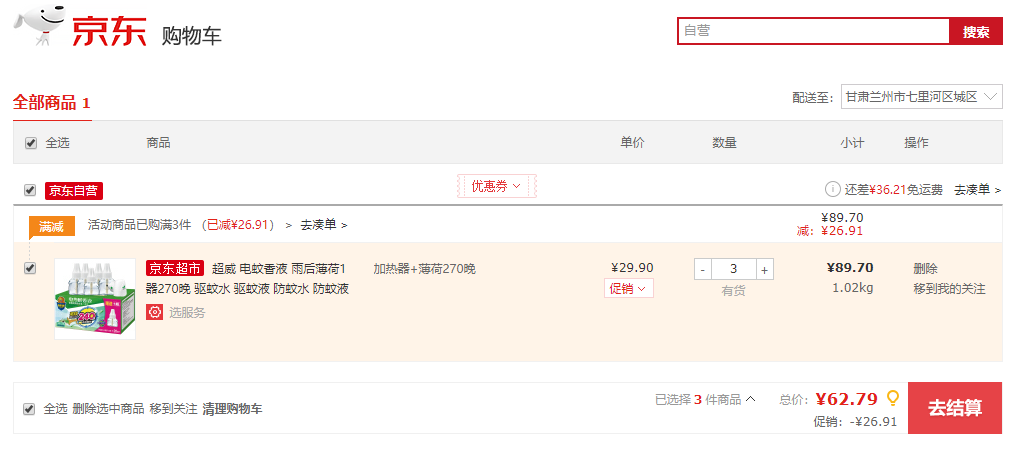Uncheck the mosquito liquid product checkbox
Image resolution: width=1010 pixels, height=449 pixels.
(30, 269)
